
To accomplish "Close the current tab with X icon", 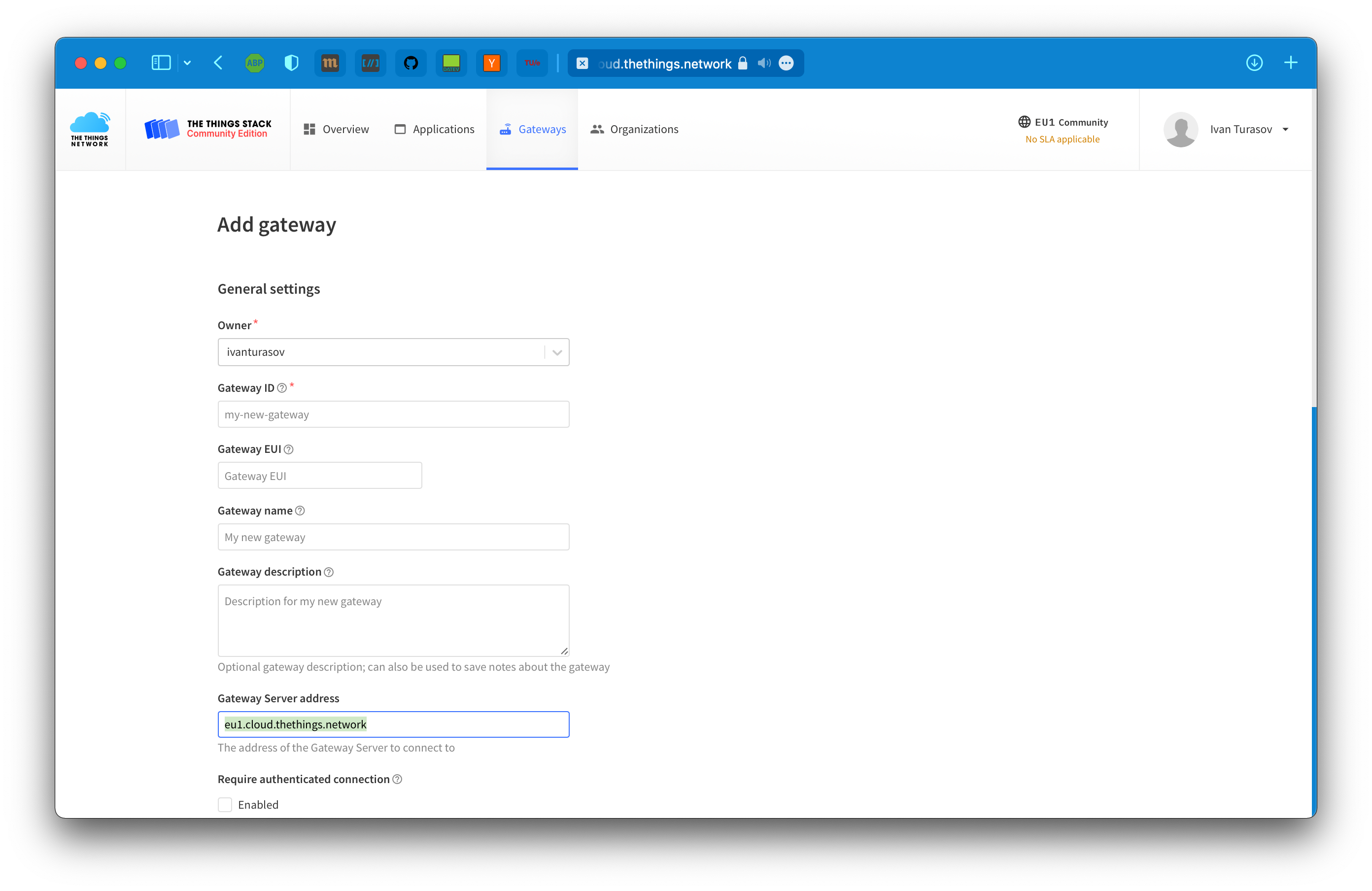I will click(582, 64).
